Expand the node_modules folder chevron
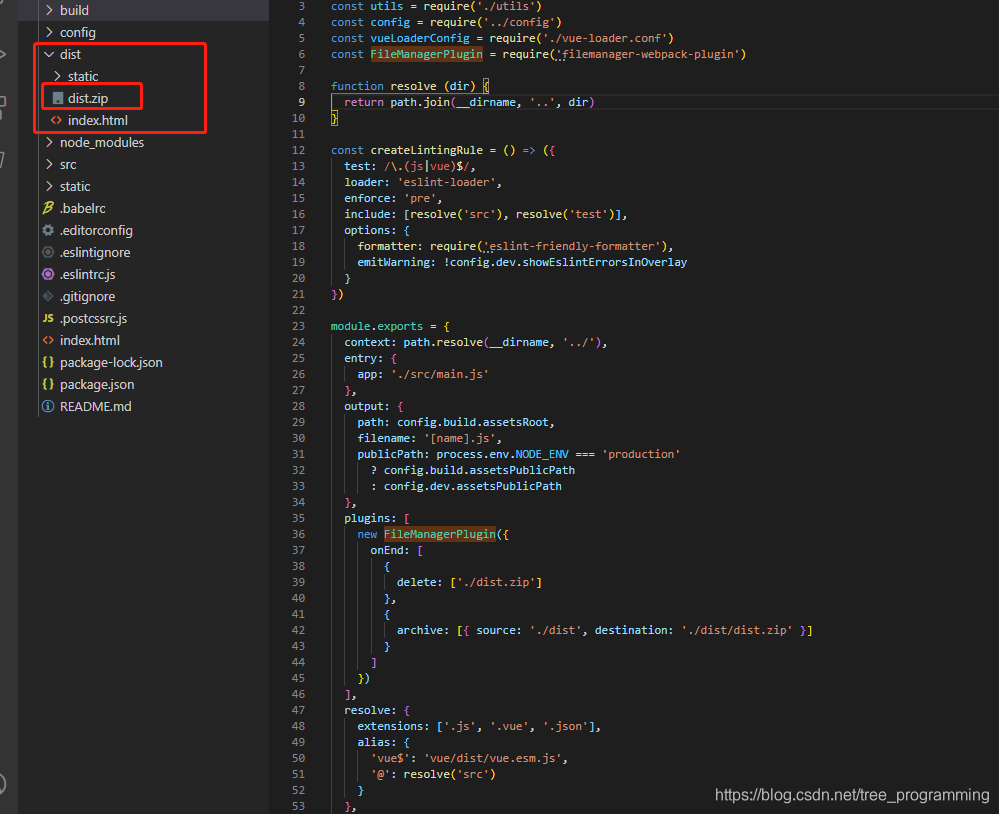The width and height of the screenshot is (999, 814). point(49,142)
